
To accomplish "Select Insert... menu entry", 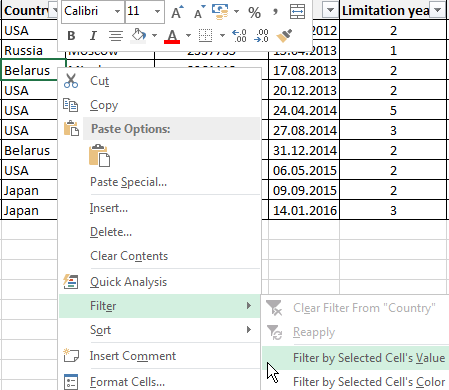I will point(159,208).
